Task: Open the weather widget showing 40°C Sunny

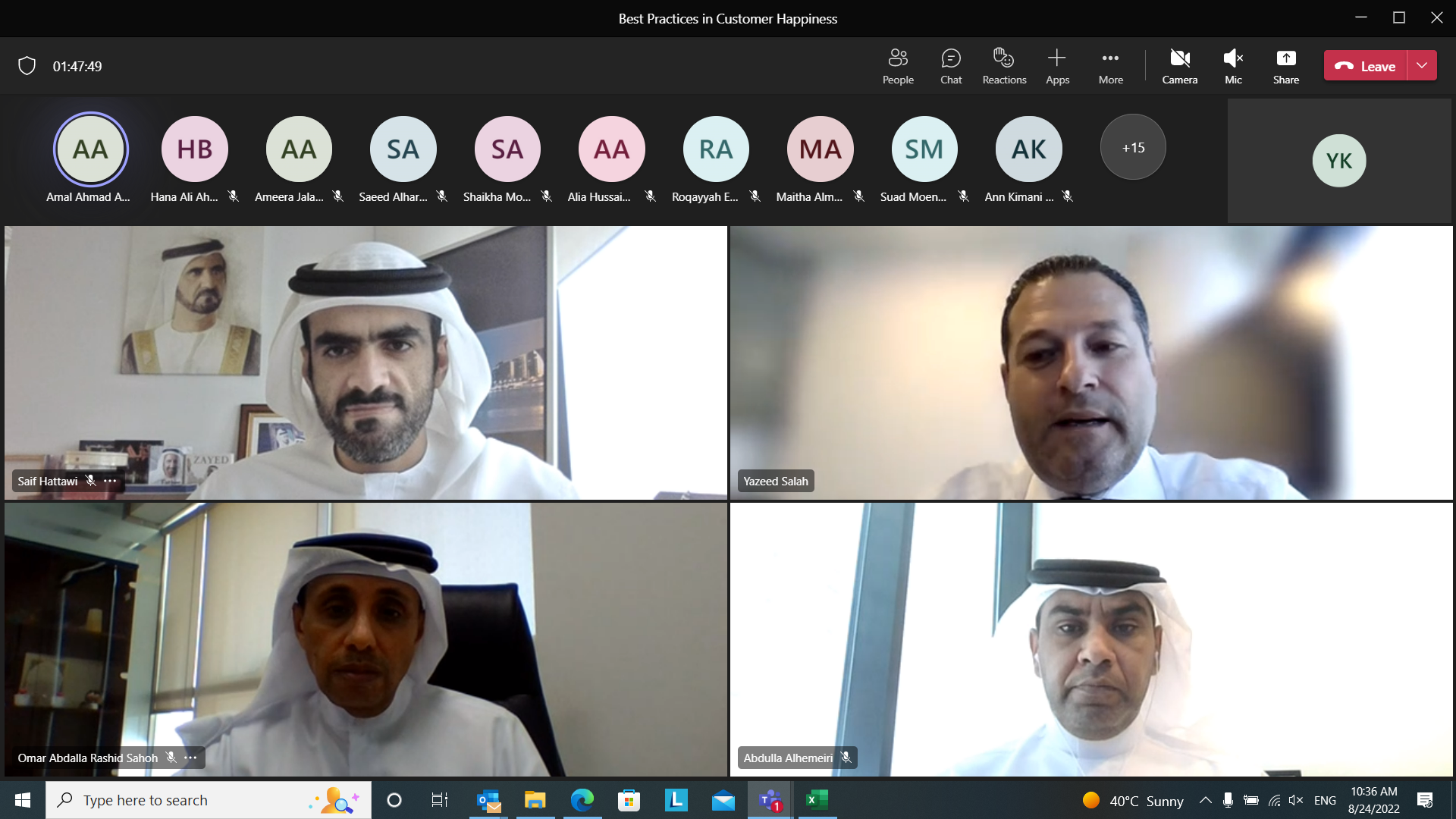Action: pos(1133,800)
